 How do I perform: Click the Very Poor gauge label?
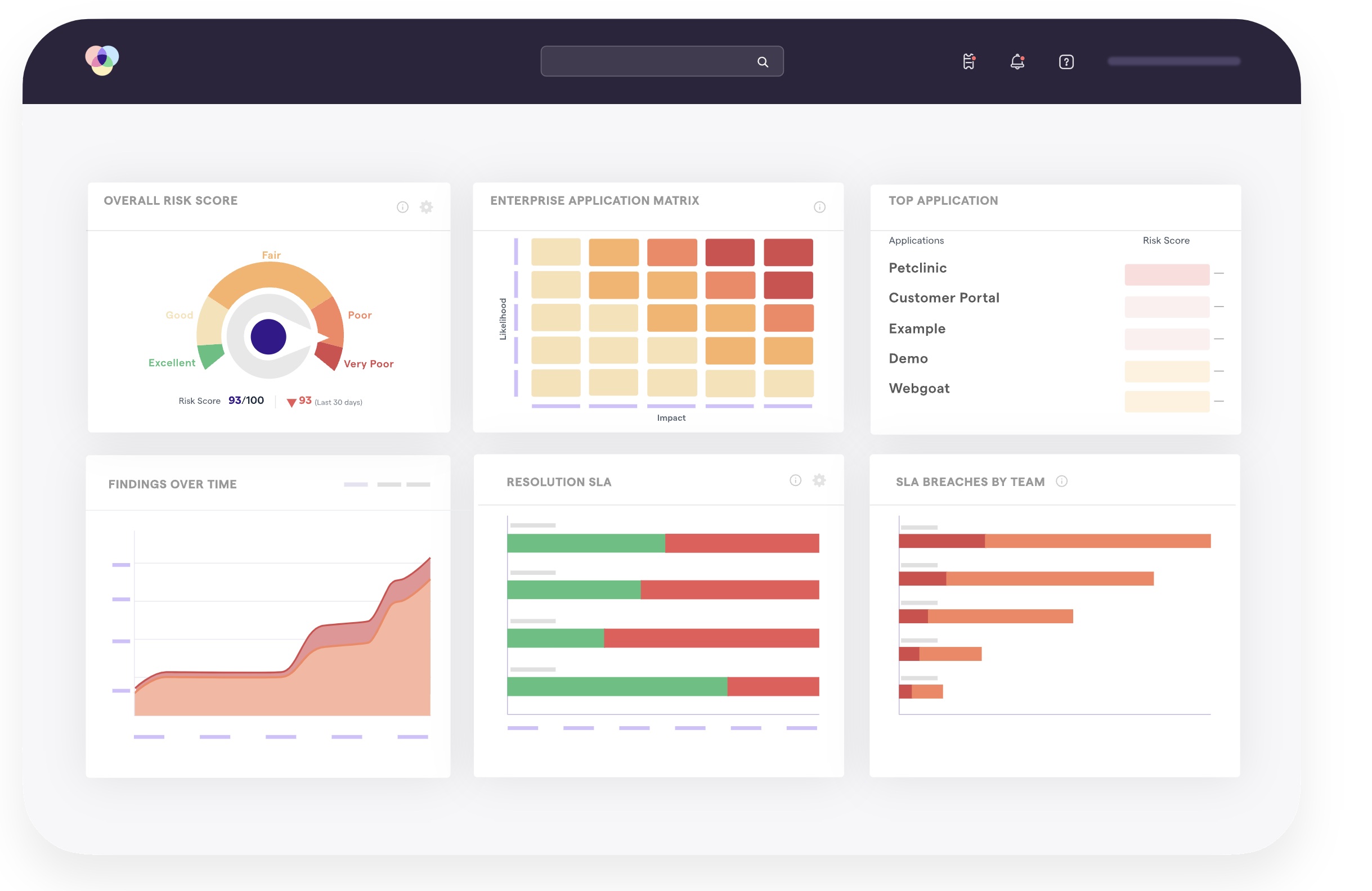(369, 364)
